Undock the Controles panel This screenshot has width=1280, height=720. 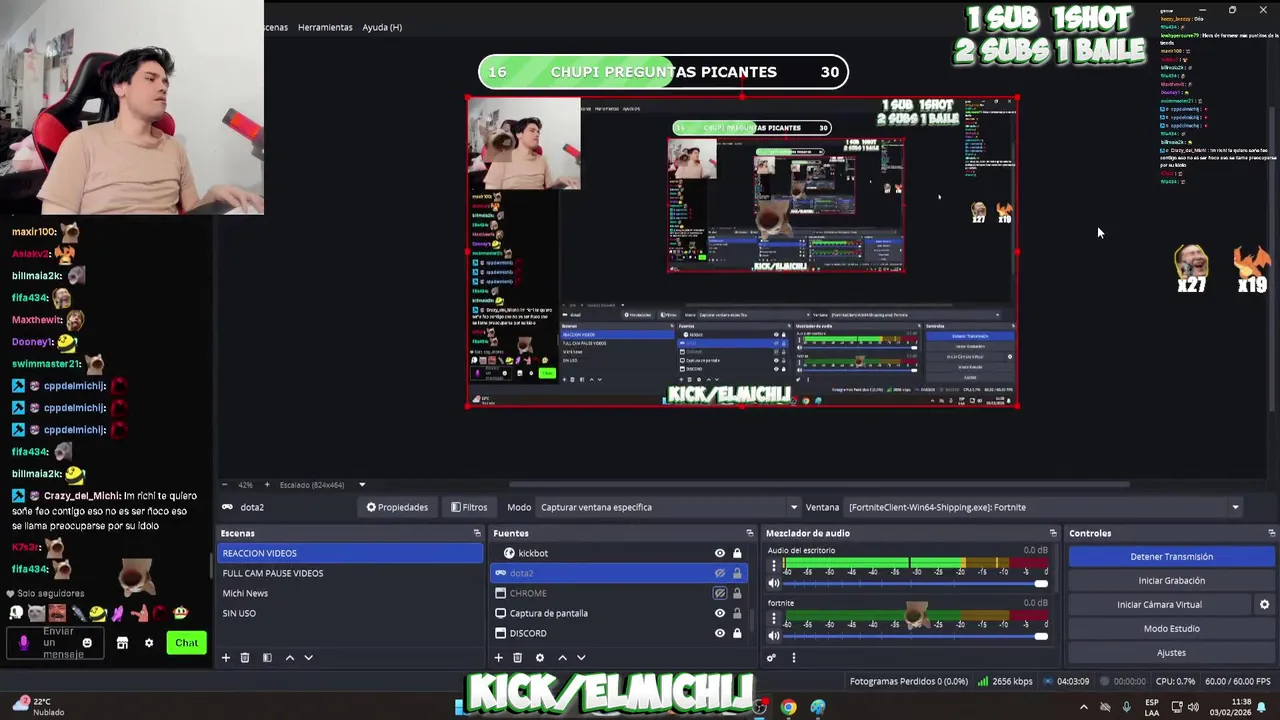pos(1272,533)
